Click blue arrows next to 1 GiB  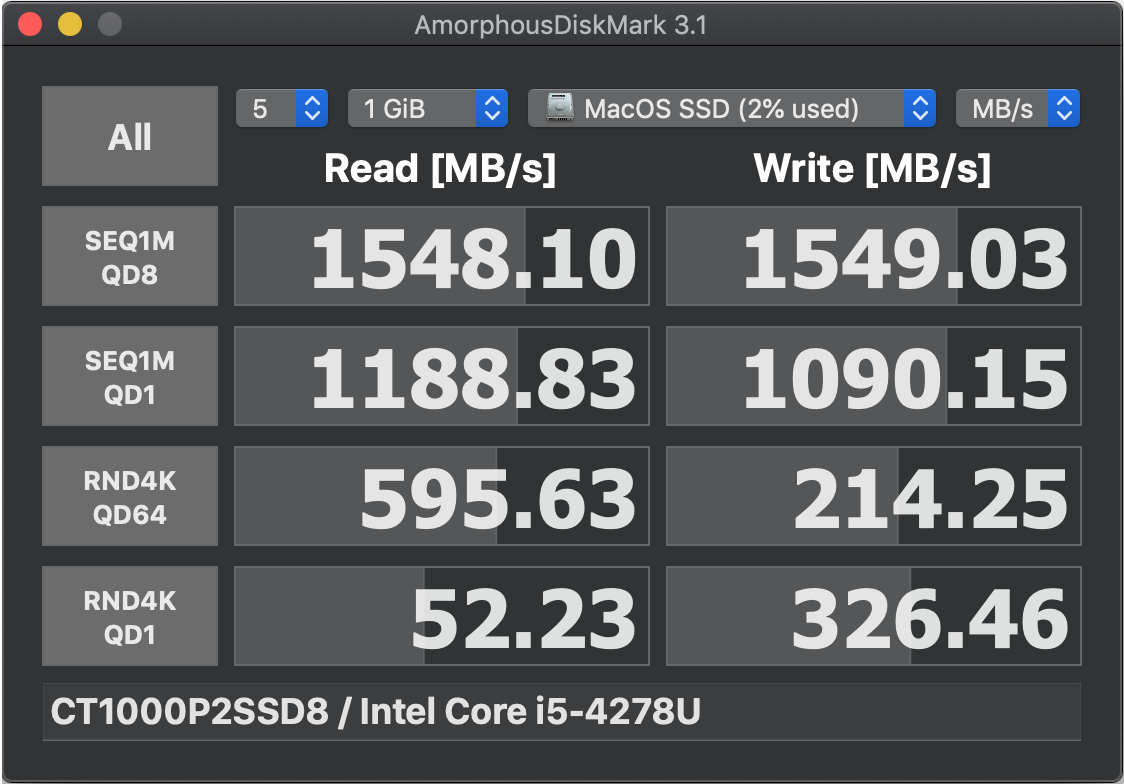[x=492, y=108]
